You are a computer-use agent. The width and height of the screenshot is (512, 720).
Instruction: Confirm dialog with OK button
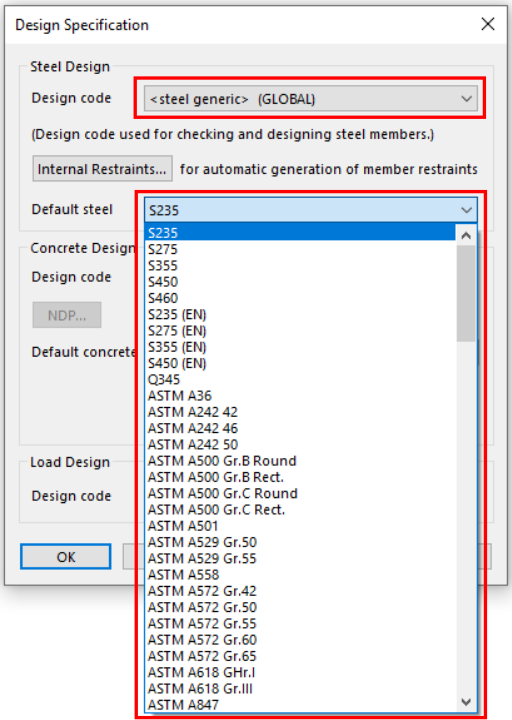tap(66, 557)
